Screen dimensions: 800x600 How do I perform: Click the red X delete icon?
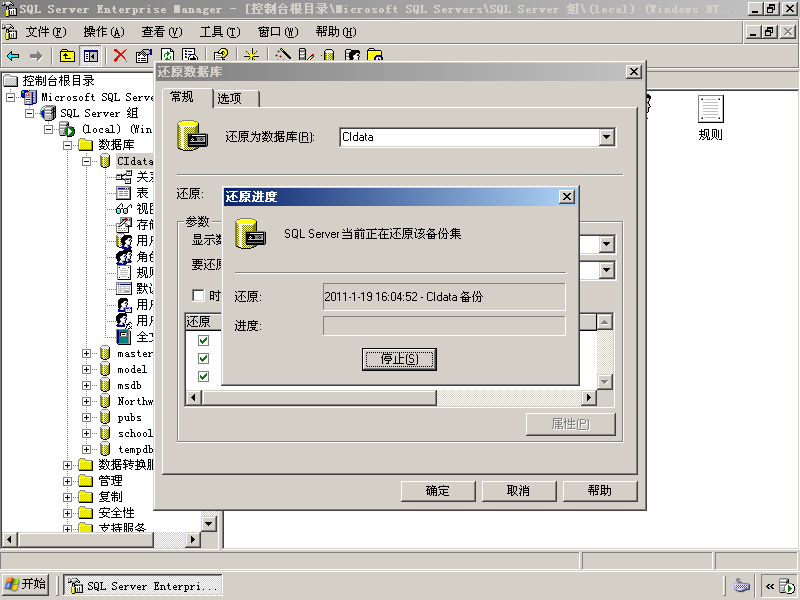[x=120, y=55]
